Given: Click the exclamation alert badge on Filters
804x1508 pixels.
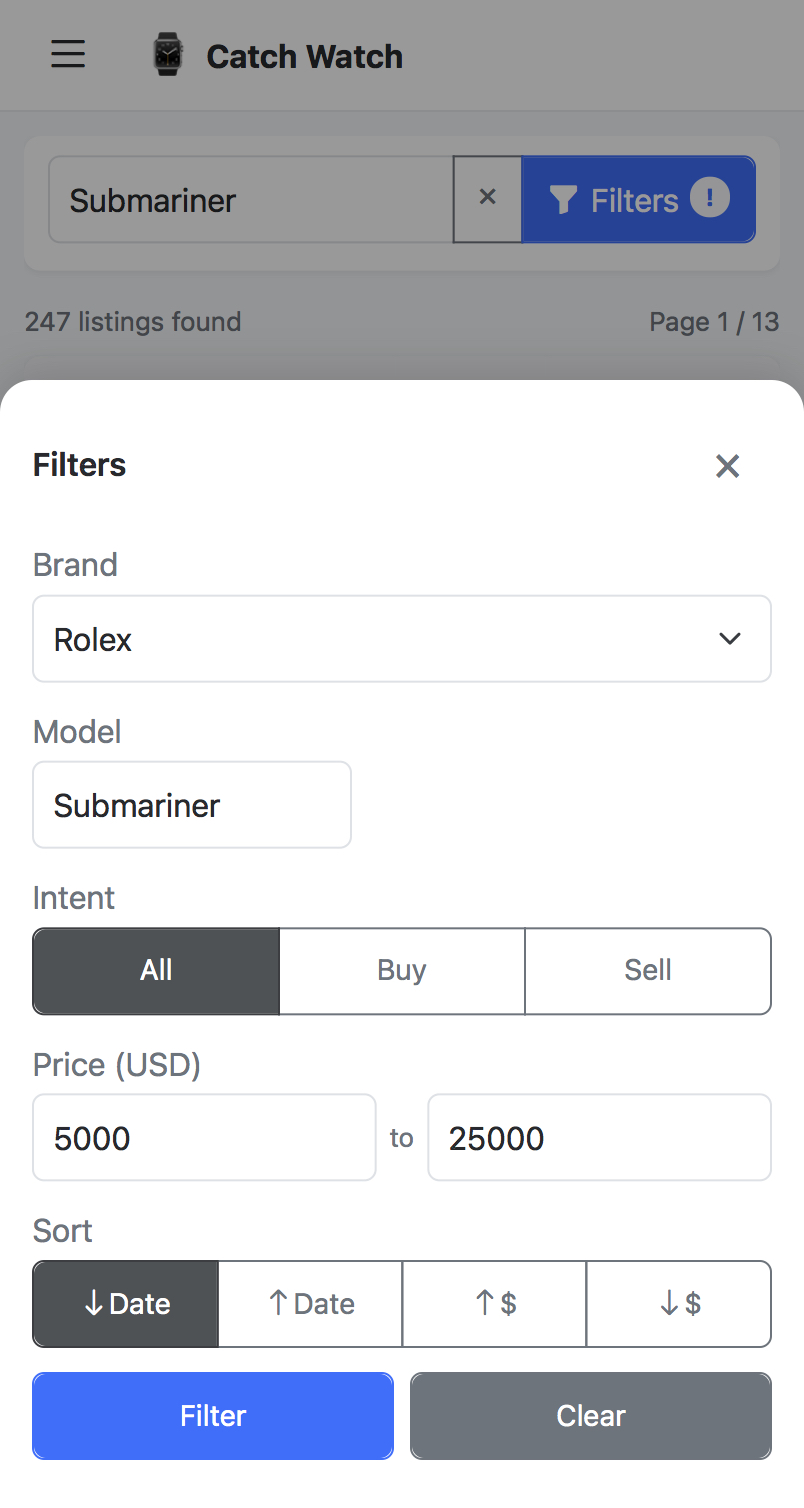Looking at the screenshot, I should (x=710, y=198).
